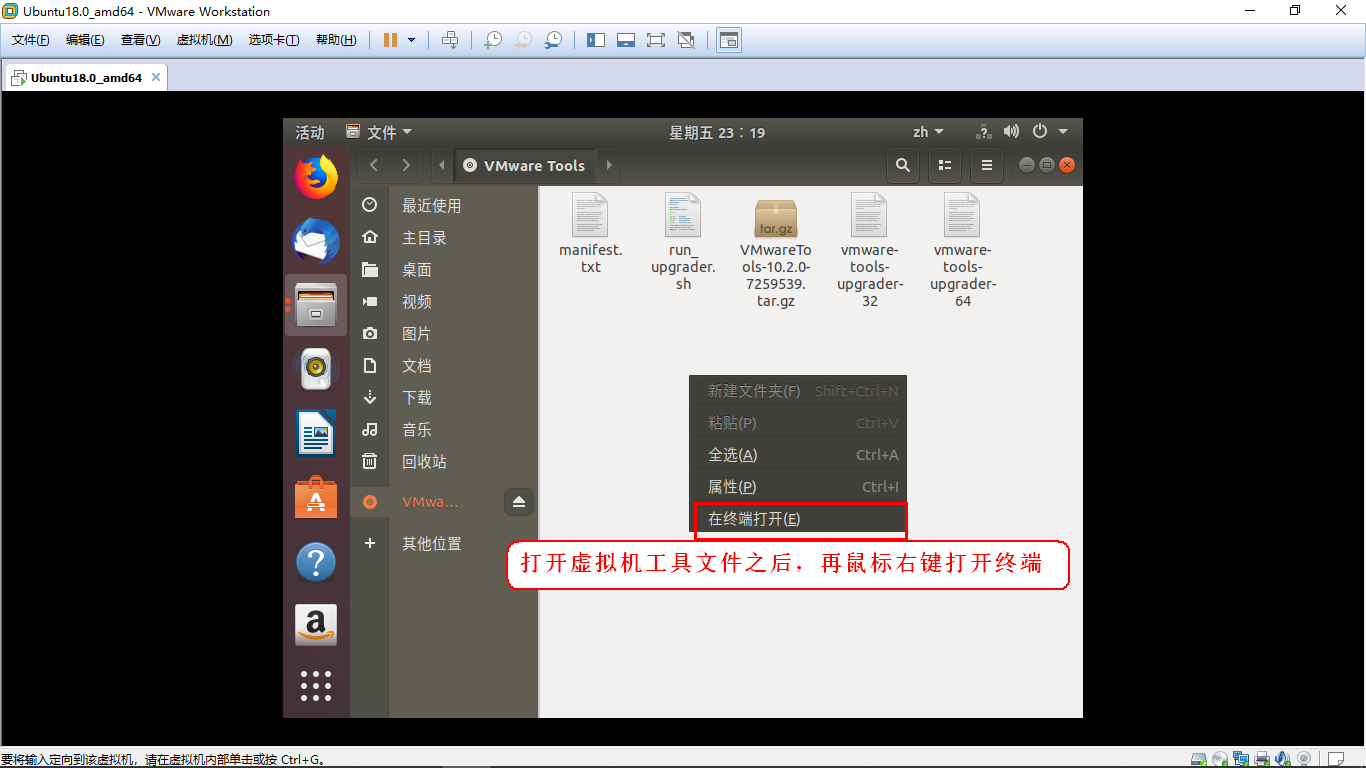Image resolution: width=1366 pixels, height=768 pixels.
Task: Toggle list view in the file manager
Action: click(944, 165)
